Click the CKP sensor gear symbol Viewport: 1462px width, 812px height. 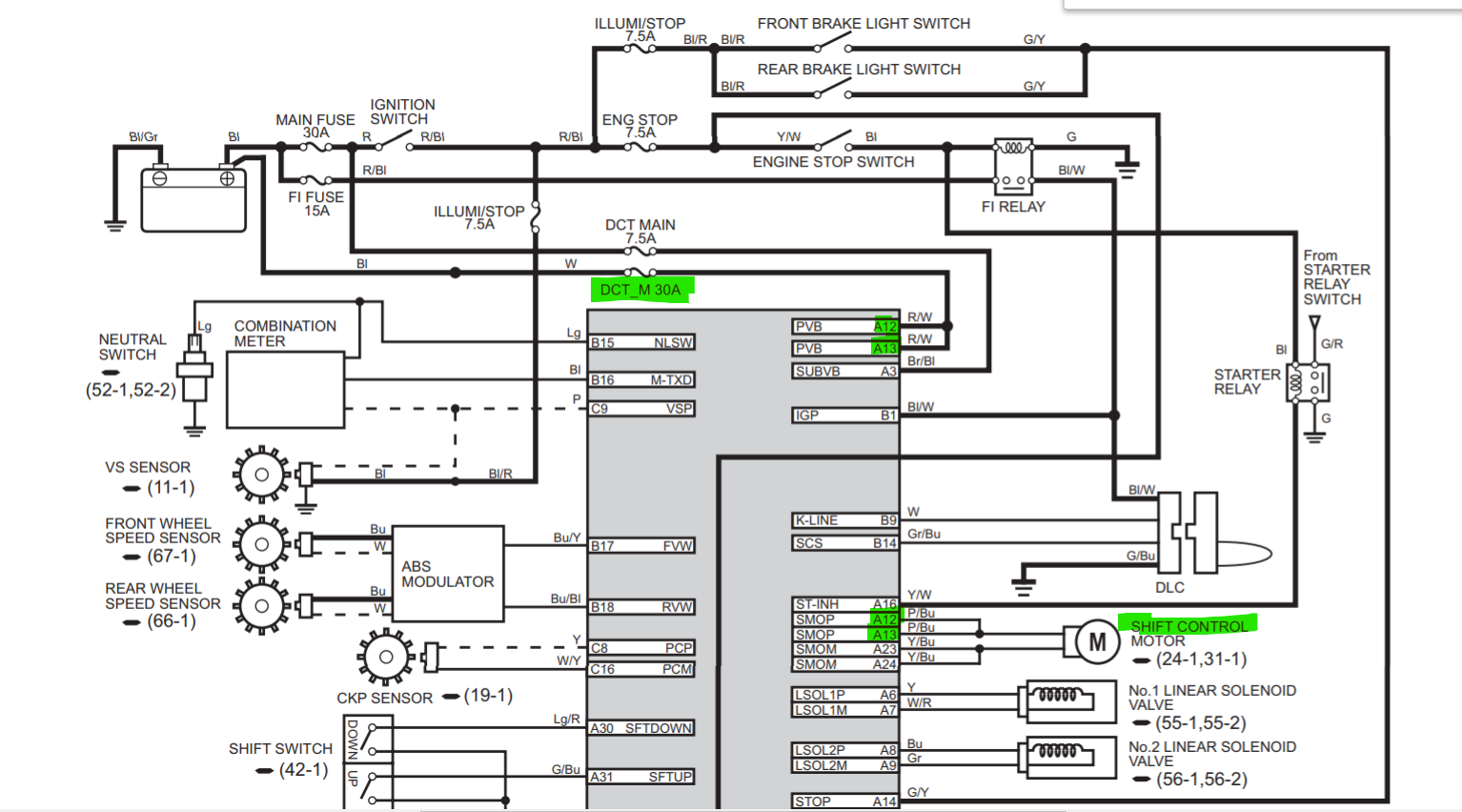point(386,657)
